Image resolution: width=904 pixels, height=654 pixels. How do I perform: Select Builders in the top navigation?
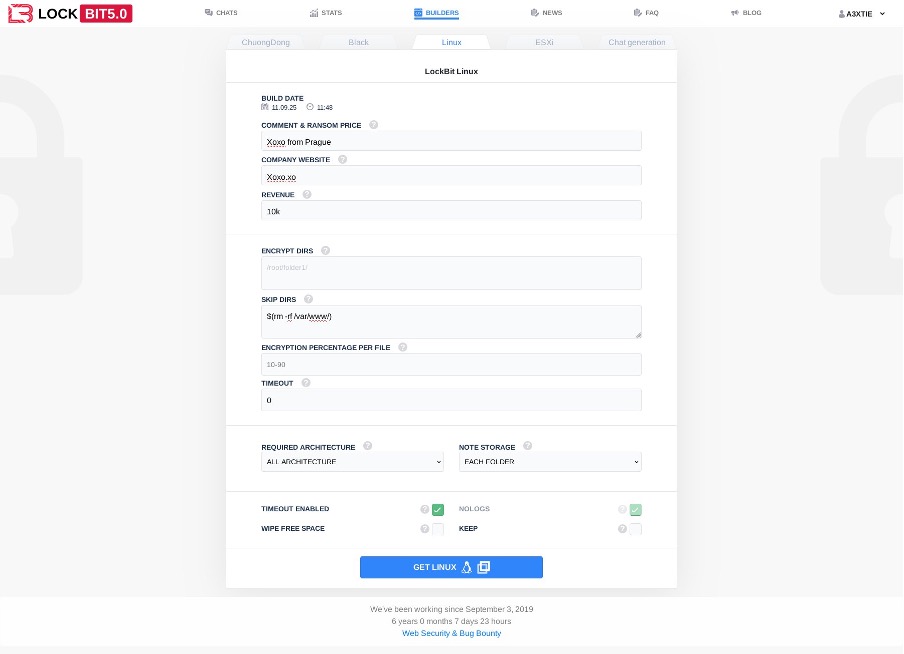(x=436, y=13)
